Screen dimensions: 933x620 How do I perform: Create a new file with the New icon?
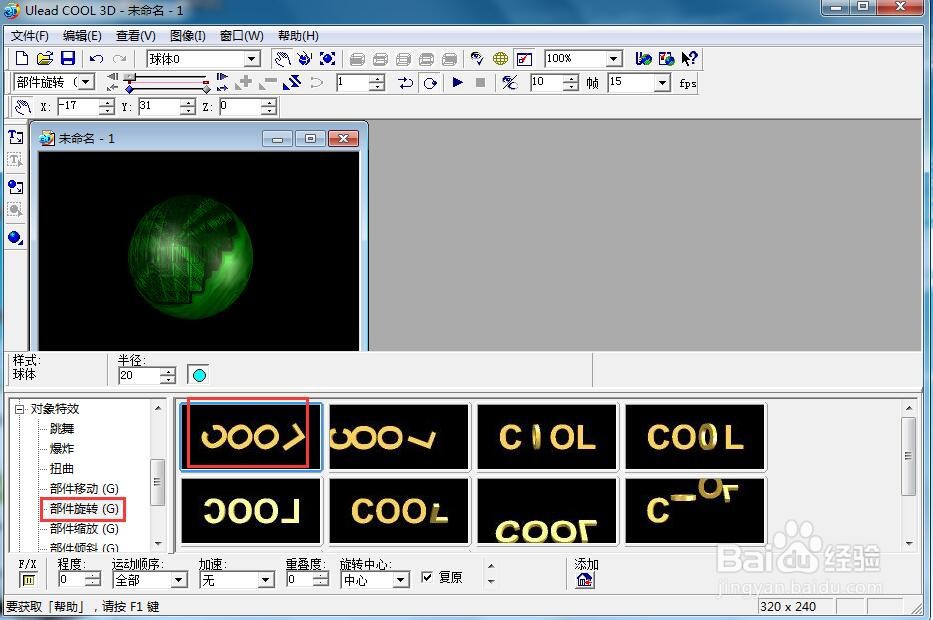pos(22,58)
